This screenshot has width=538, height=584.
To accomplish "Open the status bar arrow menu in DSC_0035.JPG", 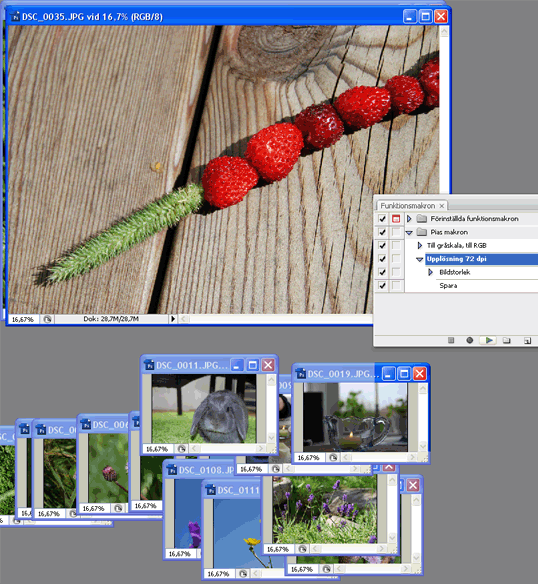I will click(173, 319).
